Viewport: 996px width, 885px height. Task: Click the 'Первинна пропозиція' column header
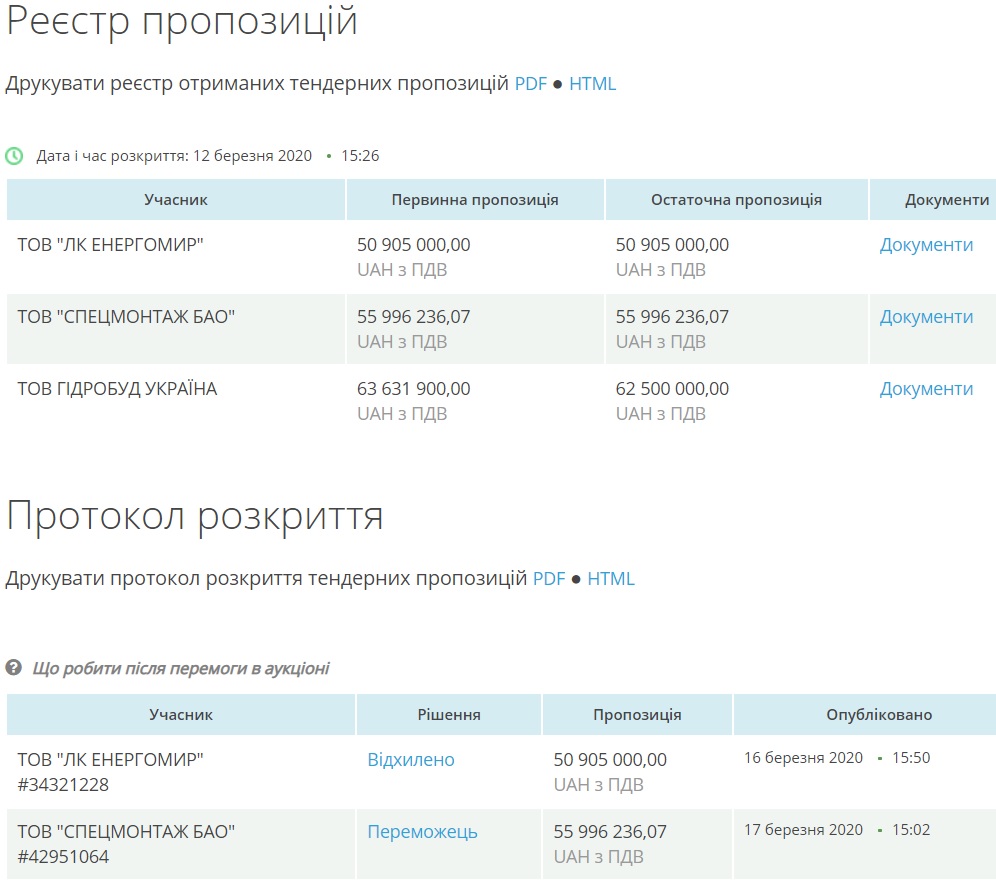474,199
